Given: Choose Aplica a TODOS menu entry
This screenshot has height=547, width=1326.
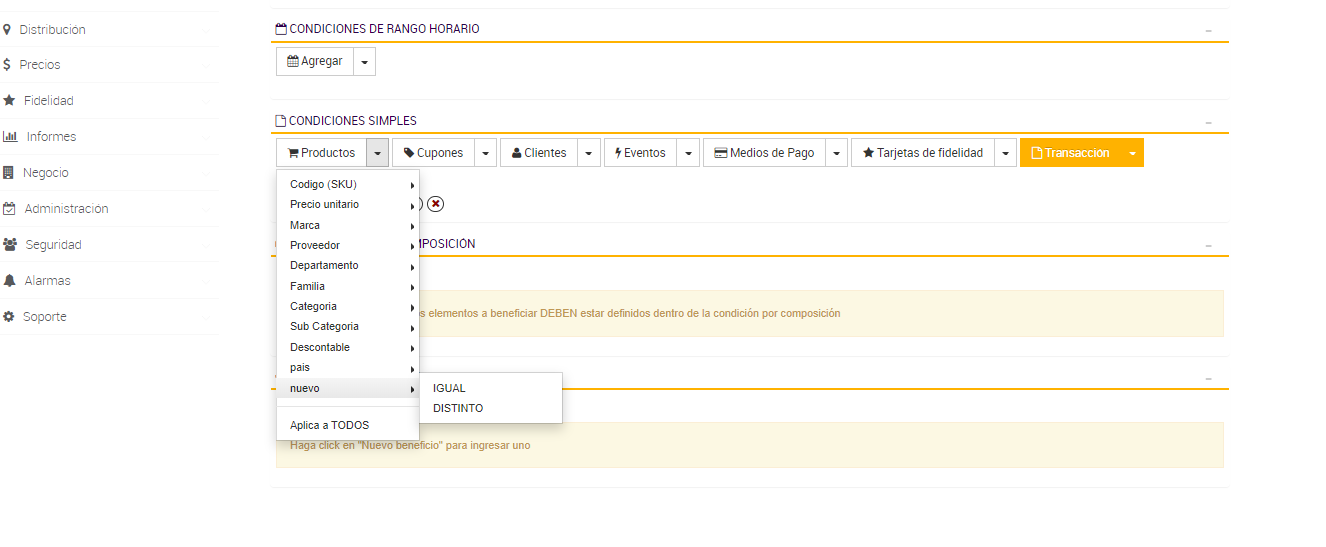Looking at the screenshot, I should (329, 425).
